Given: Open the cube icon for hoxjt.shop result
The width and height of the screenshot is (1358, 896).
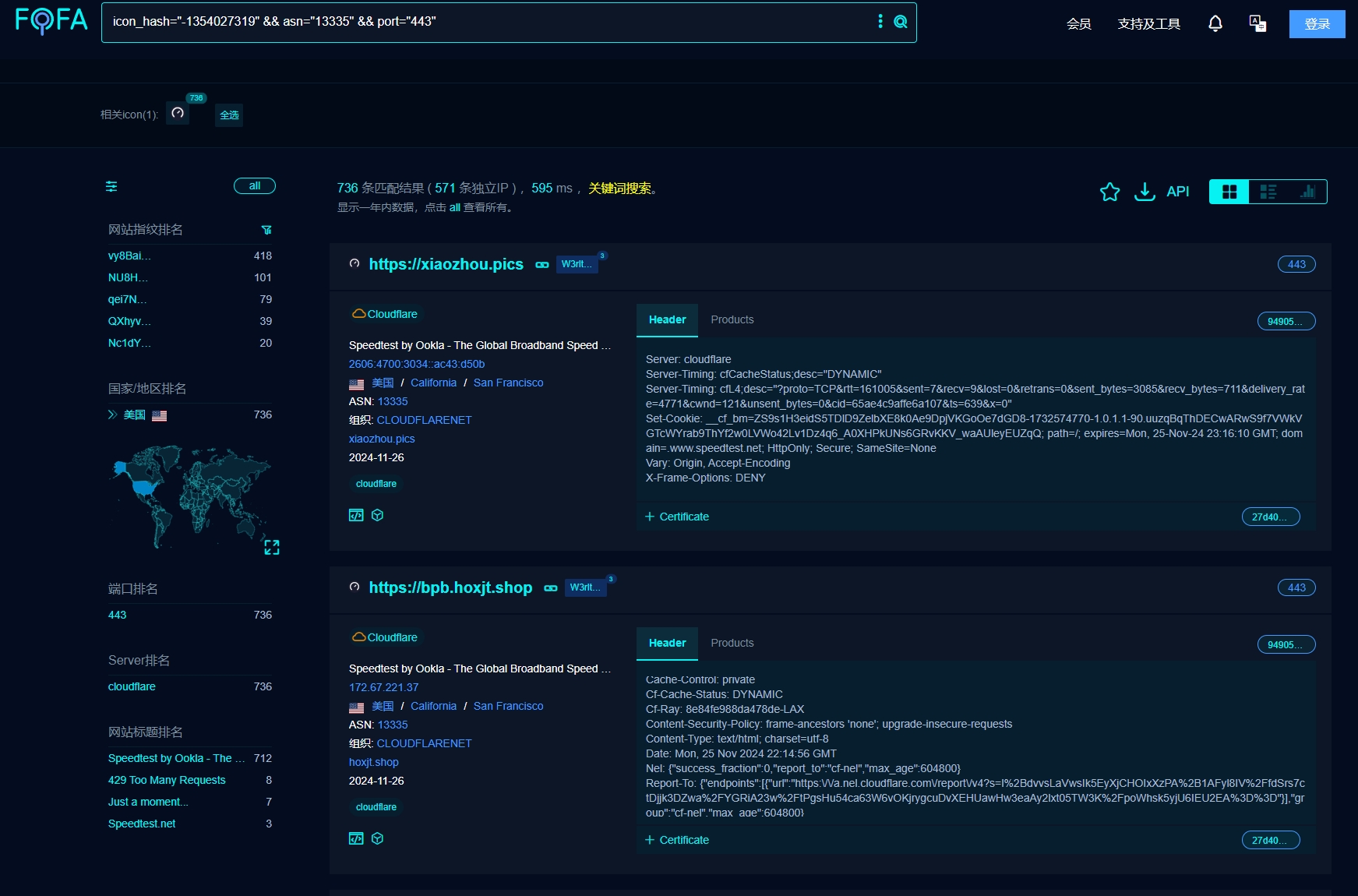Looking at the screenshot, I should pyautogui.click(x=378, y=838).
